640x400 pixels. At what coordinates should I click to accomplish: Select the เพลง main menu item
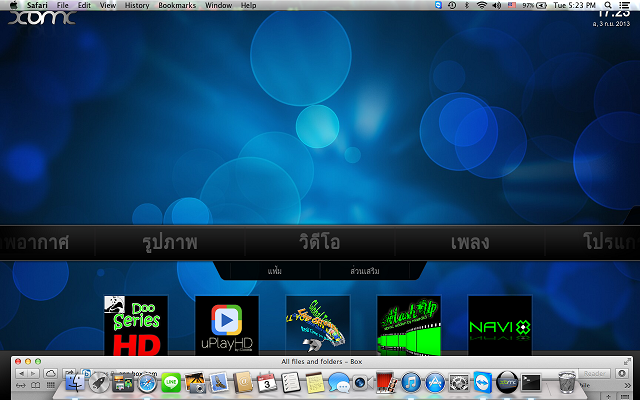point(470,242)
